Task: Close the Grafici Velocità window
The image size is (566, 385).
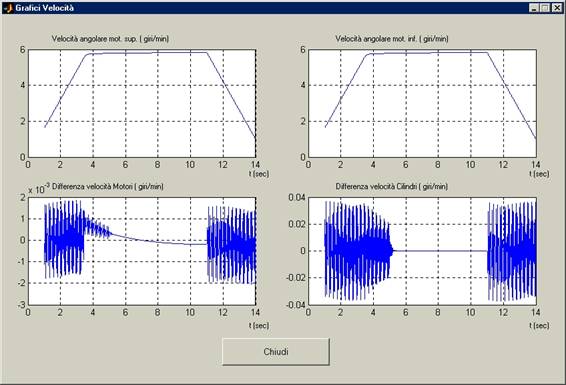Action: (x=557, y=8)
